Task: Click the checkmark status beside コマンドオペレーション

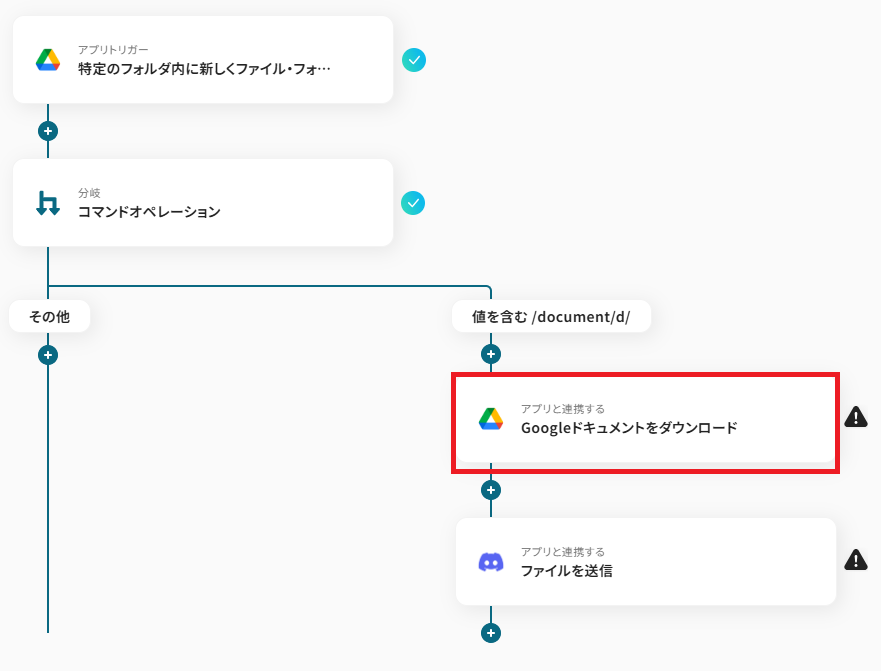Action: (413, 203)
